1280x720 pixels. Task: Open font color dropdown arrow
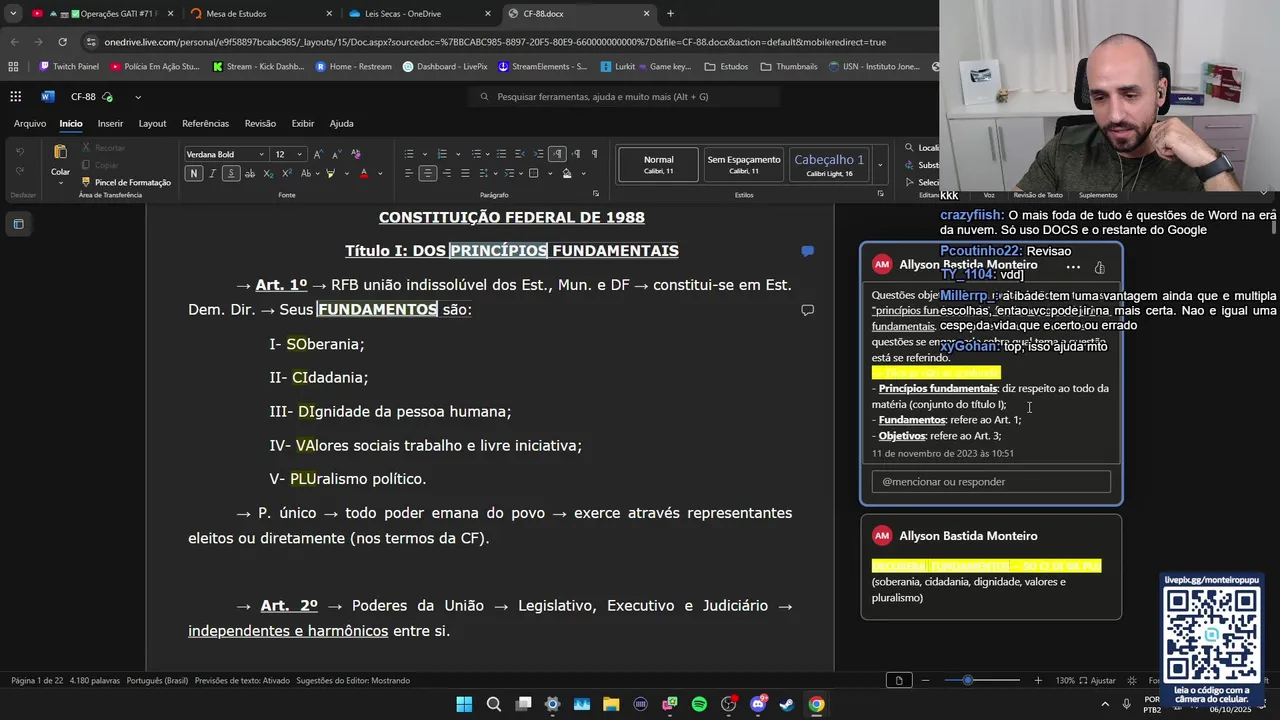point(380,173)
